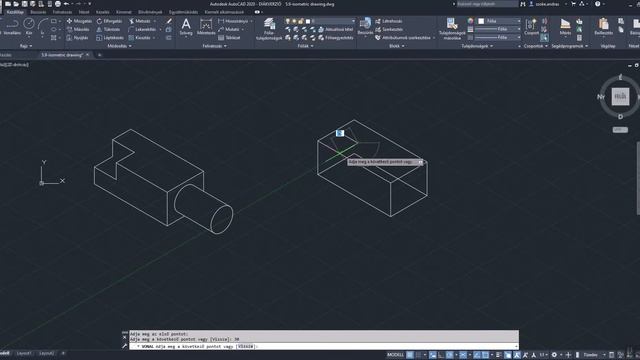Select the Lekerekítés (fillet) tool

[x=142, y=29]
